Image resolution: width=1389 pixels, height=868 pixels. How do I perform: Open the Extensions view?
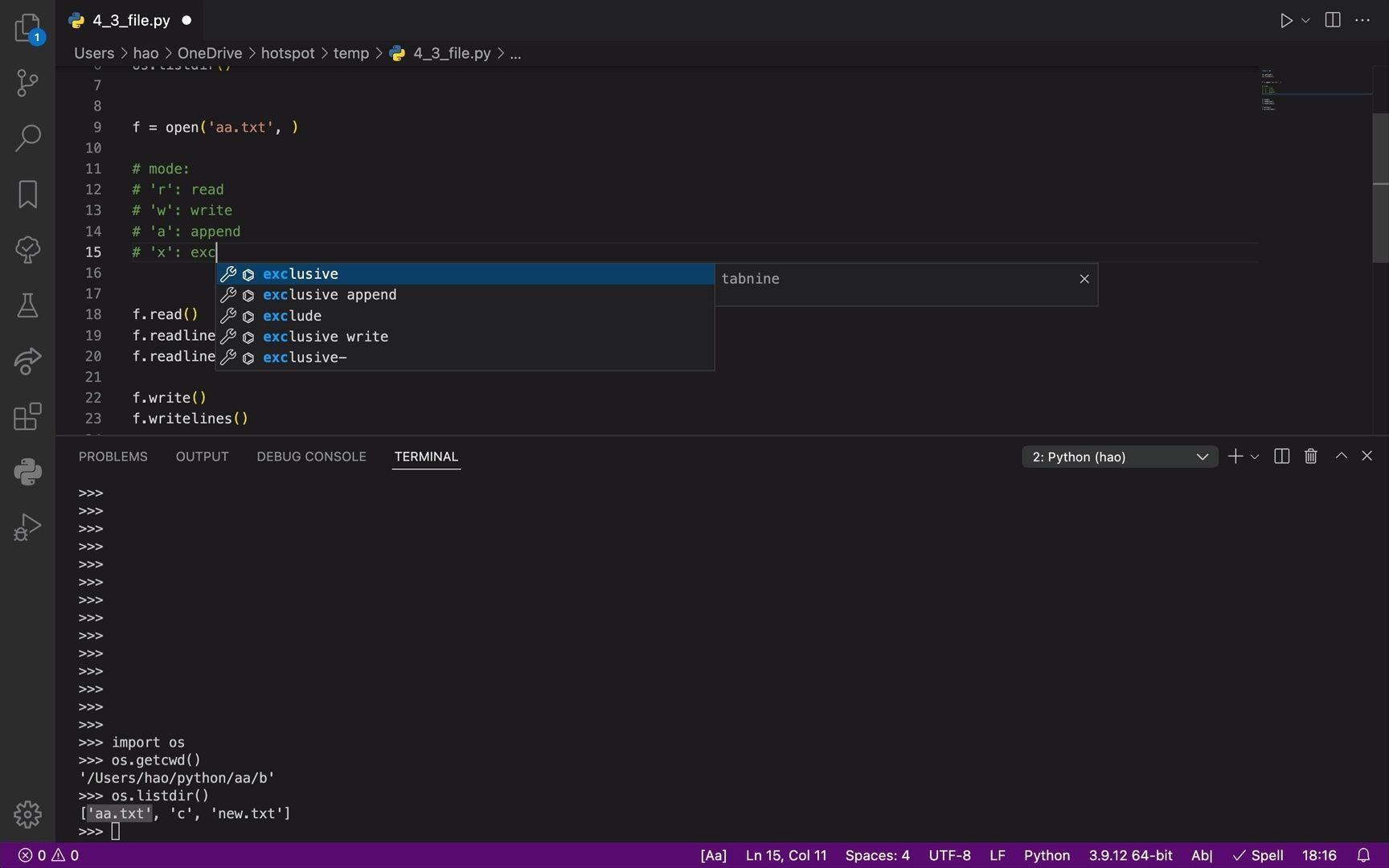click(28, 416)
